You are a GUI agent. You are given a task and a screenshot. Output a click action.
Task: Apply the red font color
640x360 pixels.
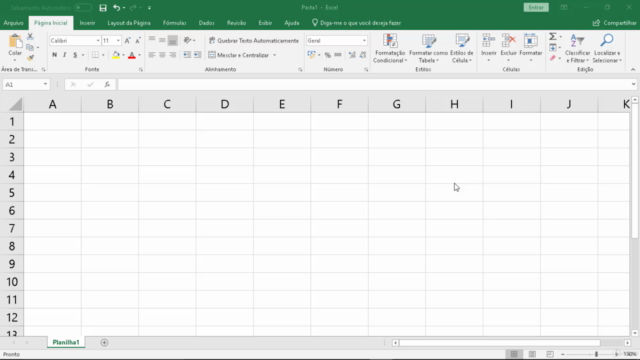[x=131, y=55]
